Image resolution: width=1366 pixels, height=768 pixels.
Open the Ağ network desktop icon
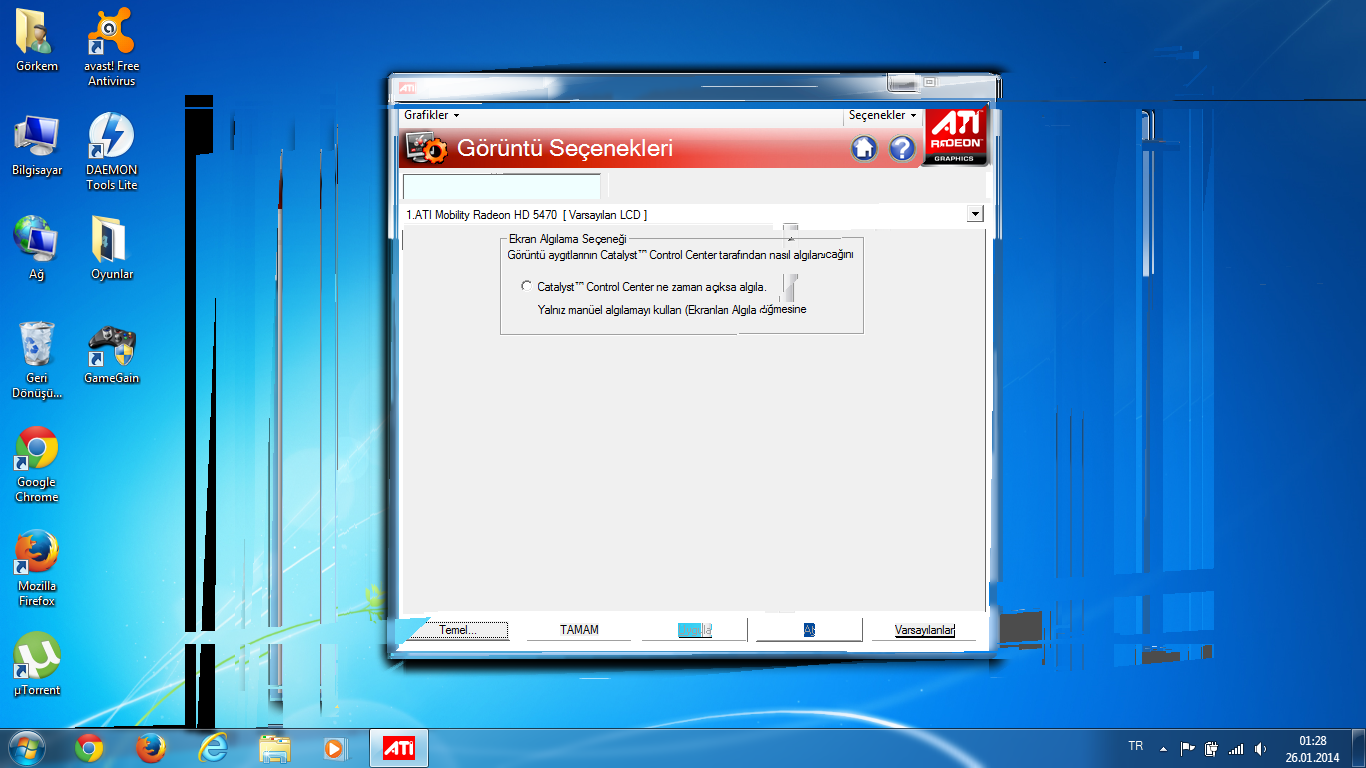point(37,249)
